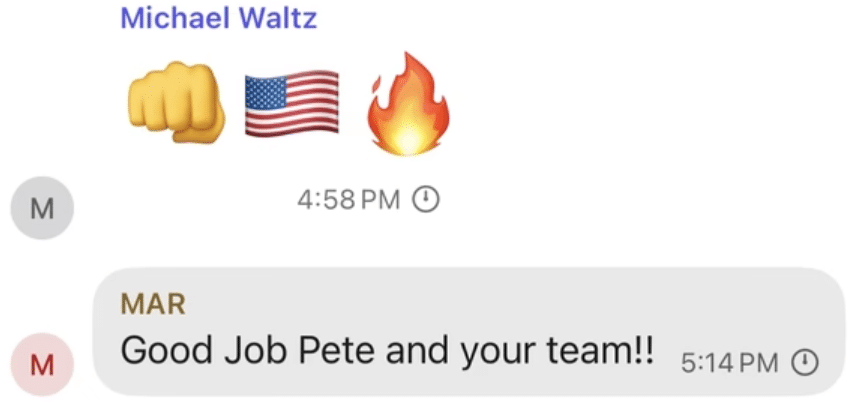864x420 pixels.
Task: Click the 5:14 PM timestamp
Action: point(729,361)
